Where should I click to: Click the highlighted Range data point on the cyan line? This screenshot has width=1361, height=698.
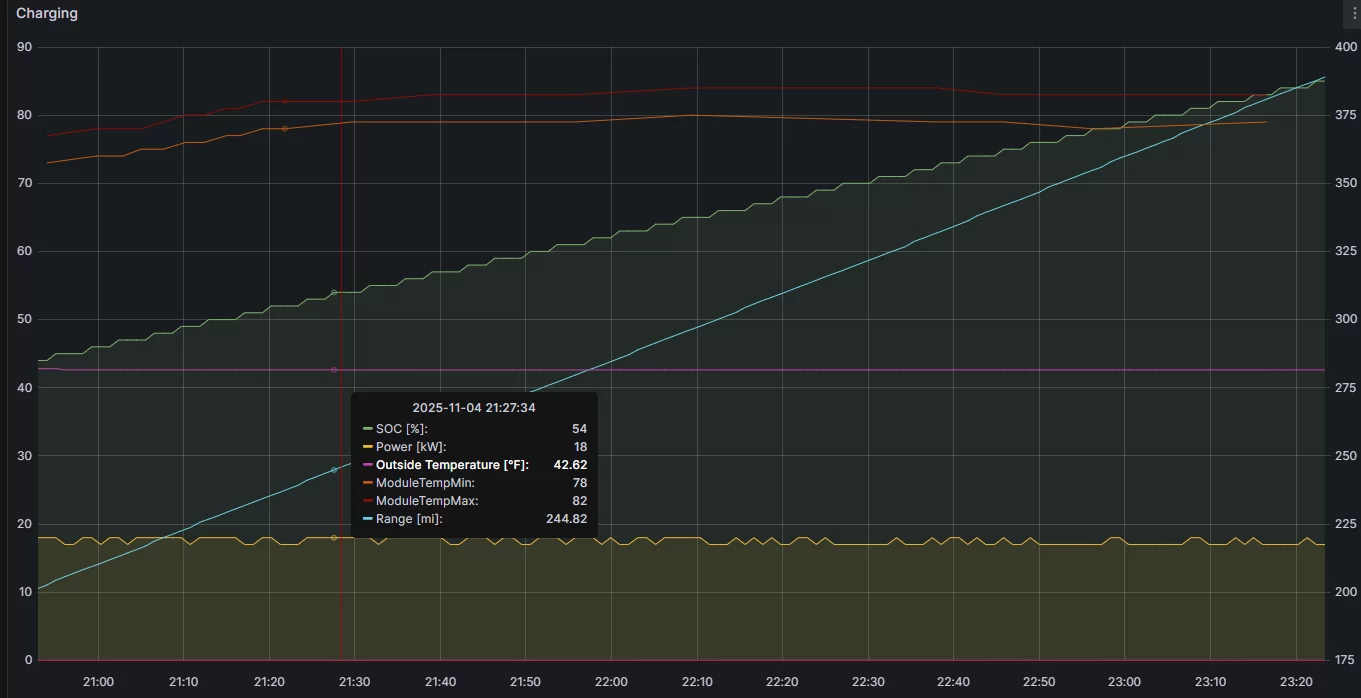334,470
